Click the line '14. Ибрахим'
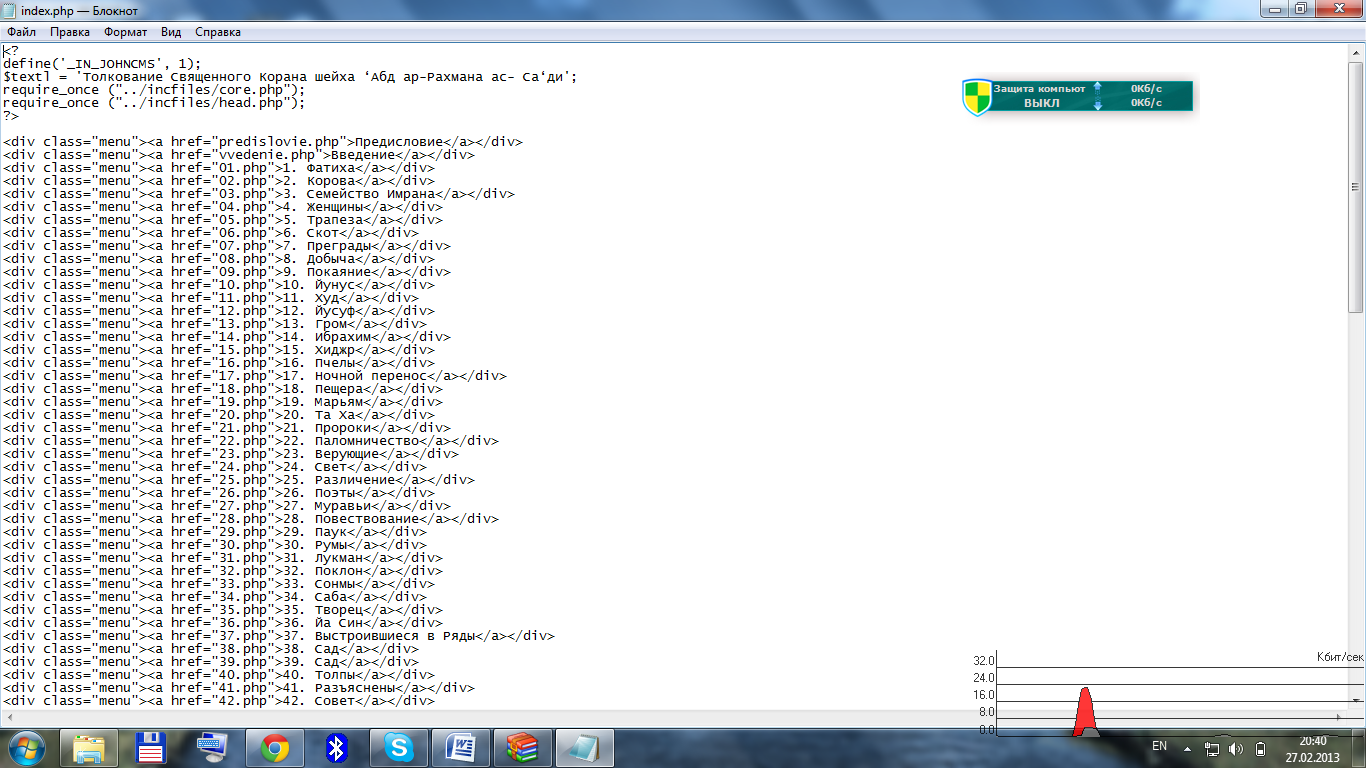1366x770 pixels. pos(227,337)
